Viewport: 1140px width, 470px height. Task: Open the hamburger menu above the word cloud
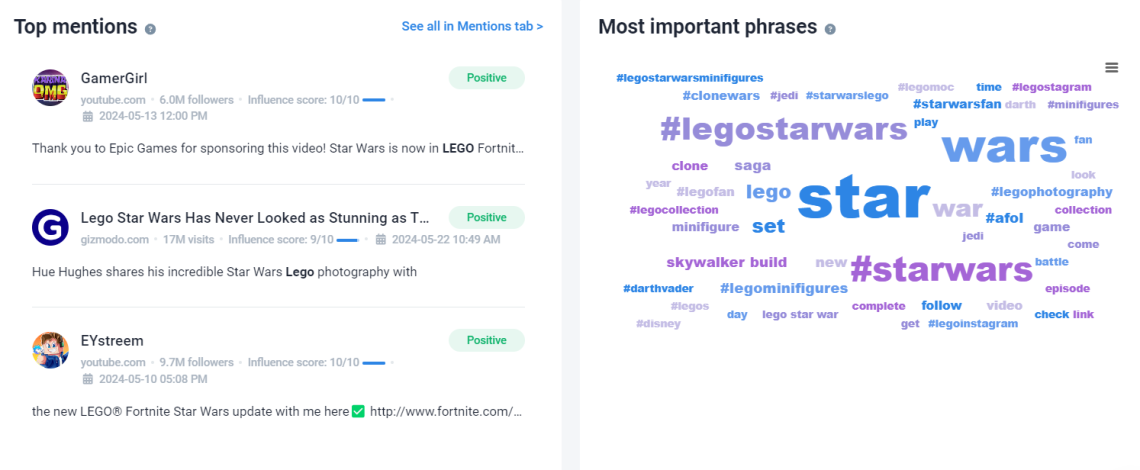(x=1111, y=68)
